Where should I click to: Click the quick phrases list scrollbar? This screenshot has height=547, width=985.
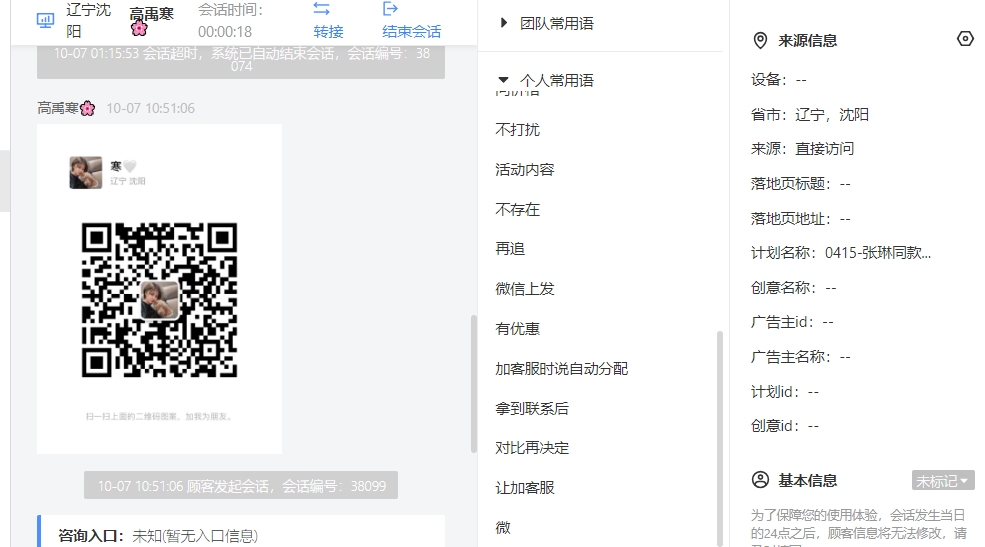(x=719, y=438)
